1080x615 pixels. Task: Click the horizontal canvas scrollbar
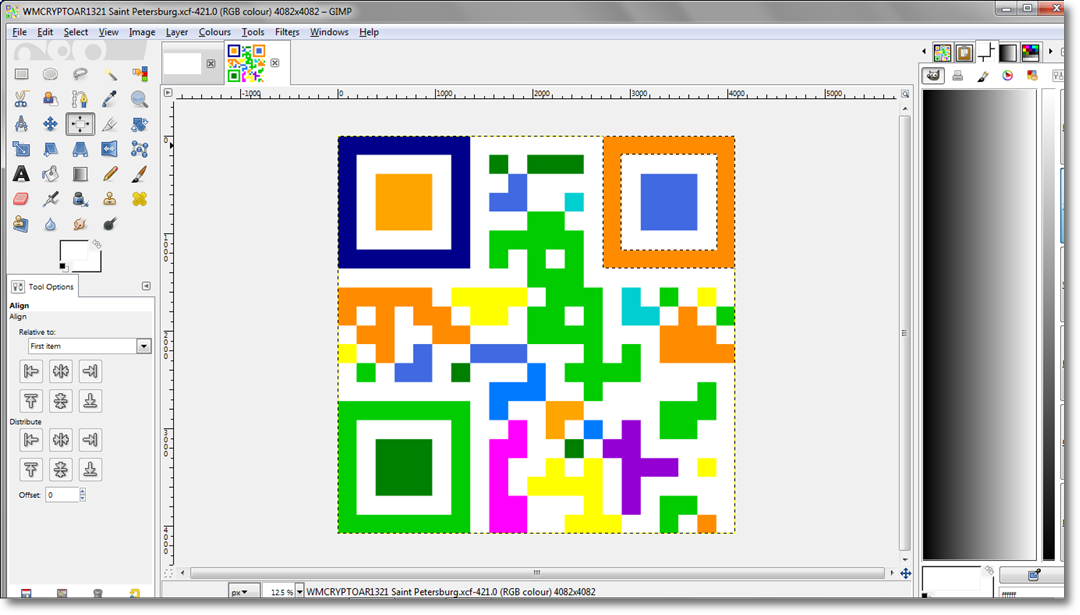pos(537,573)
